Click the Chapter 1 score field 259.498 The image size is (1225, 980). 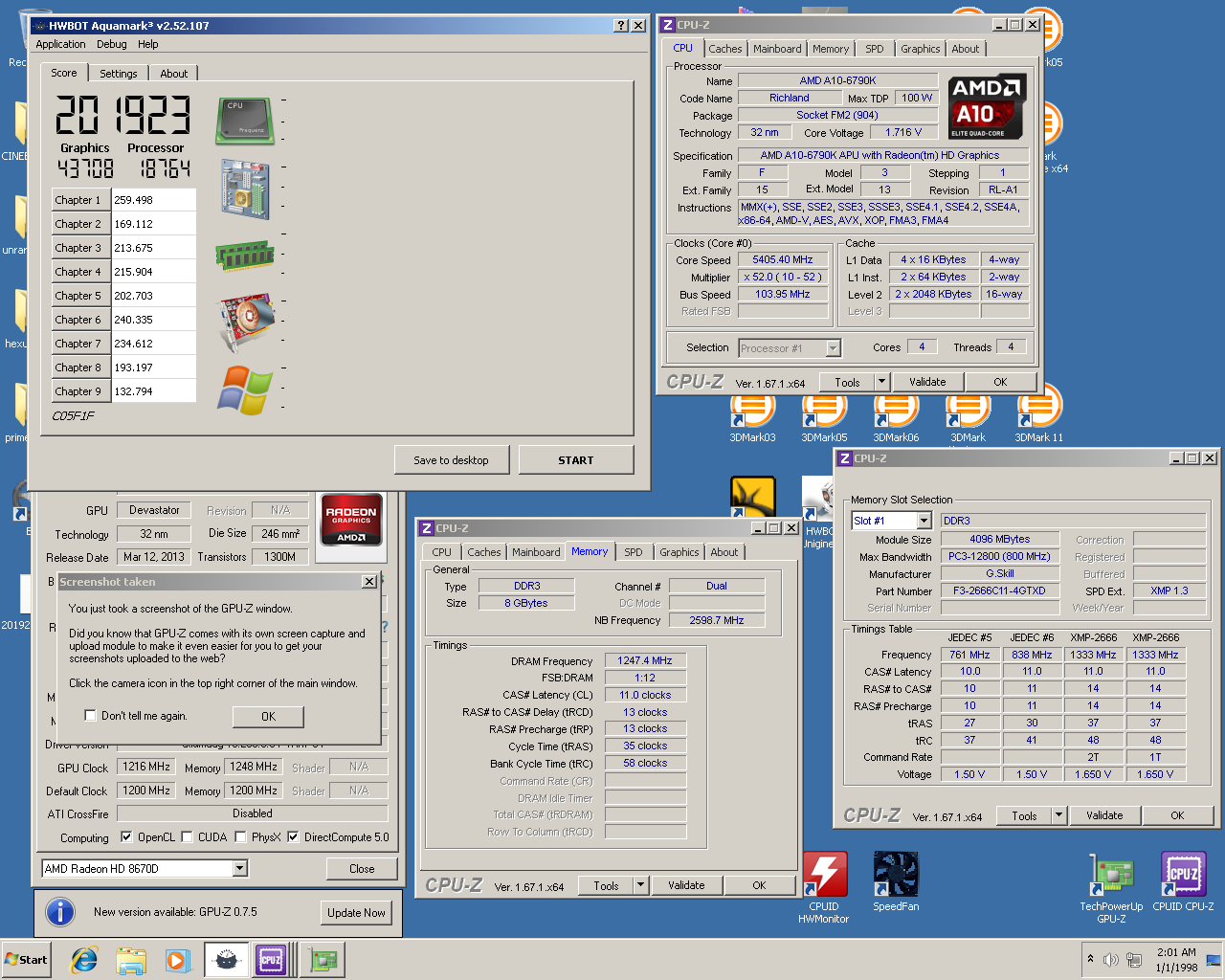click(154, 200)
